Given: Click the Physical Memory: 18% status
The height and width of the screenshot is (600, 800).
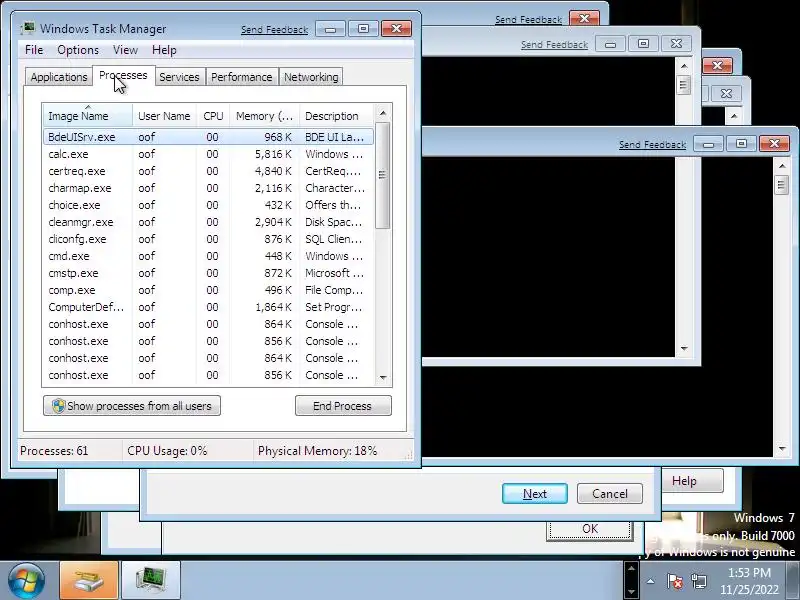Looking at the screenshot, I should 317,451.
